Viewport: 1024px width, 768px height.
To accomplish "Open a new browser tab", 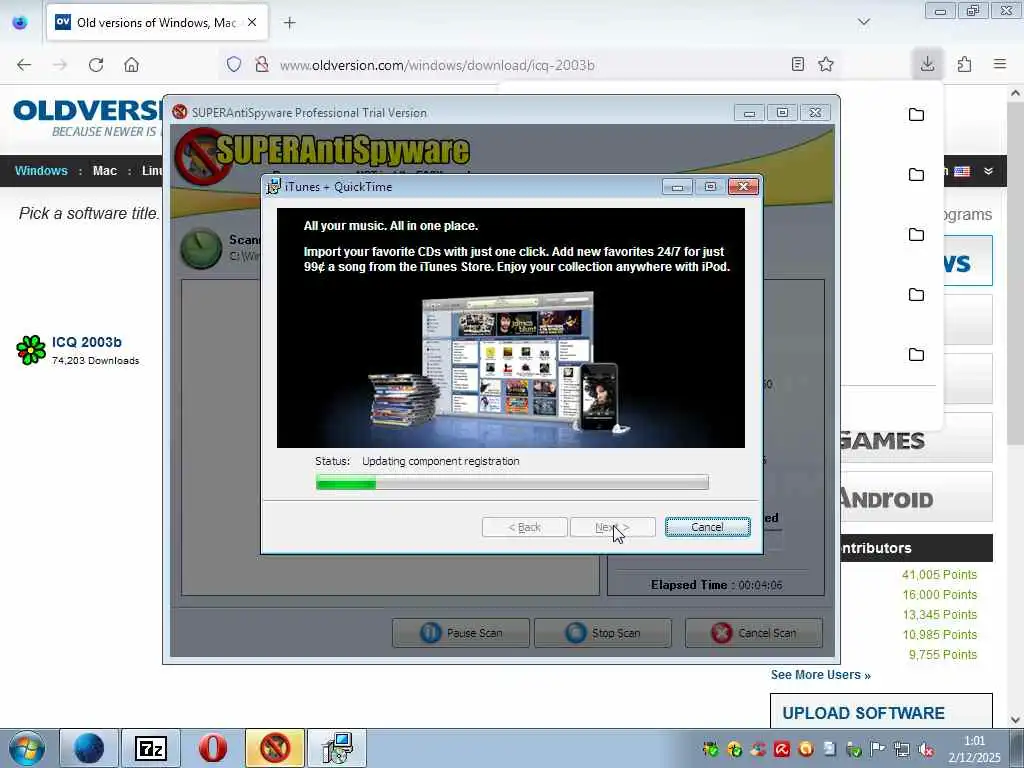I will tap(289, 23).
